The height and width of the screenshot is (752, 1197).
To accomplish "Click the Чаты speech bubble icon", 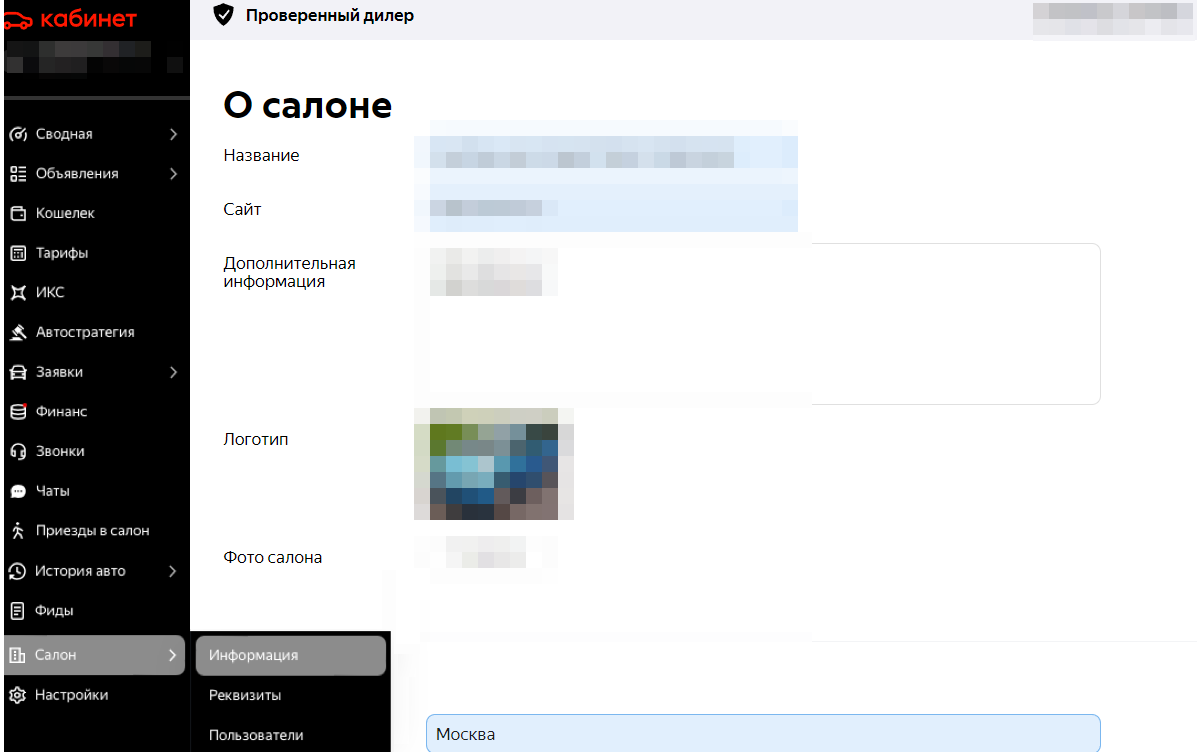I will pos(17,491).
